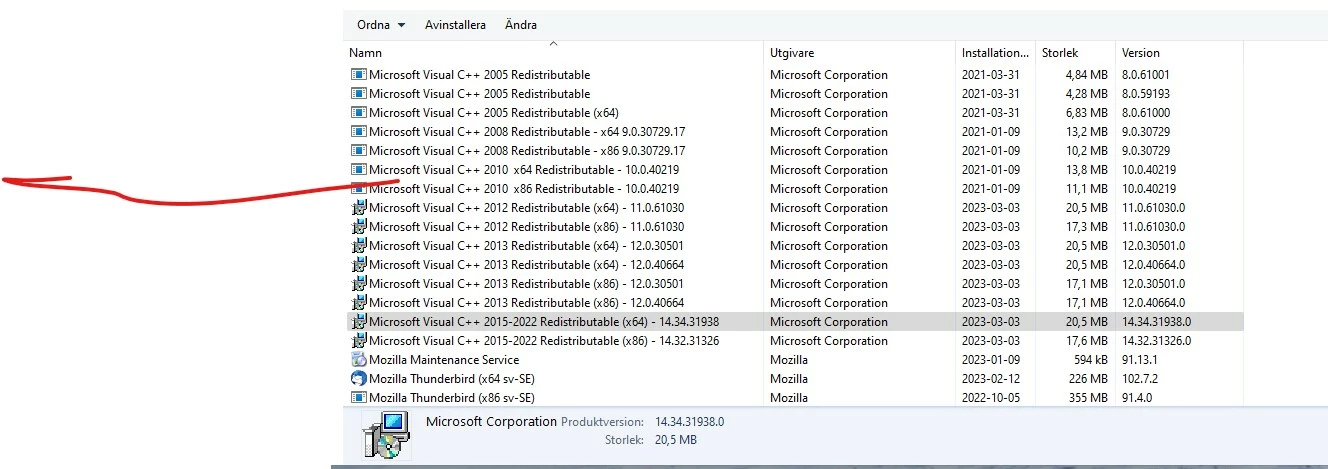Select Visual C++ 2010 x64 Redistributable 10.0.40219 name

click(x=524, y=170)
